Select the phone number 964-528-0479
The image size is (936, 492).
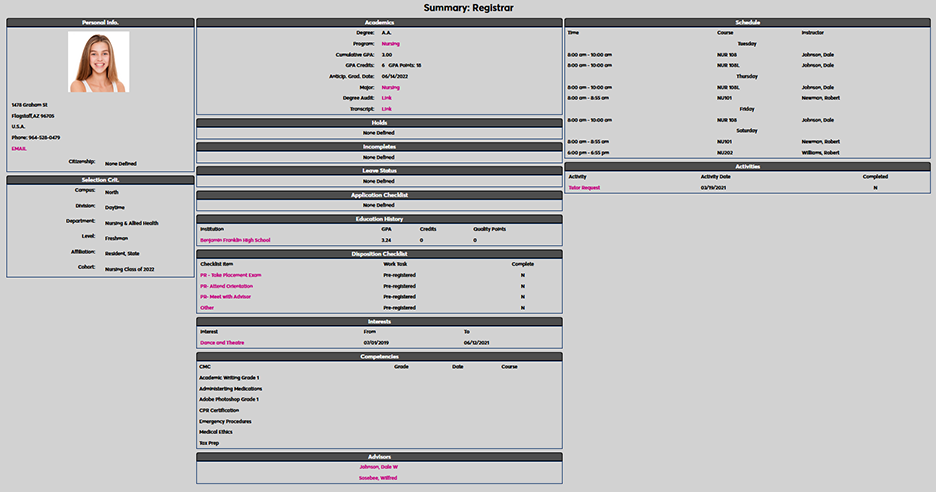click(x=44, y=137)
